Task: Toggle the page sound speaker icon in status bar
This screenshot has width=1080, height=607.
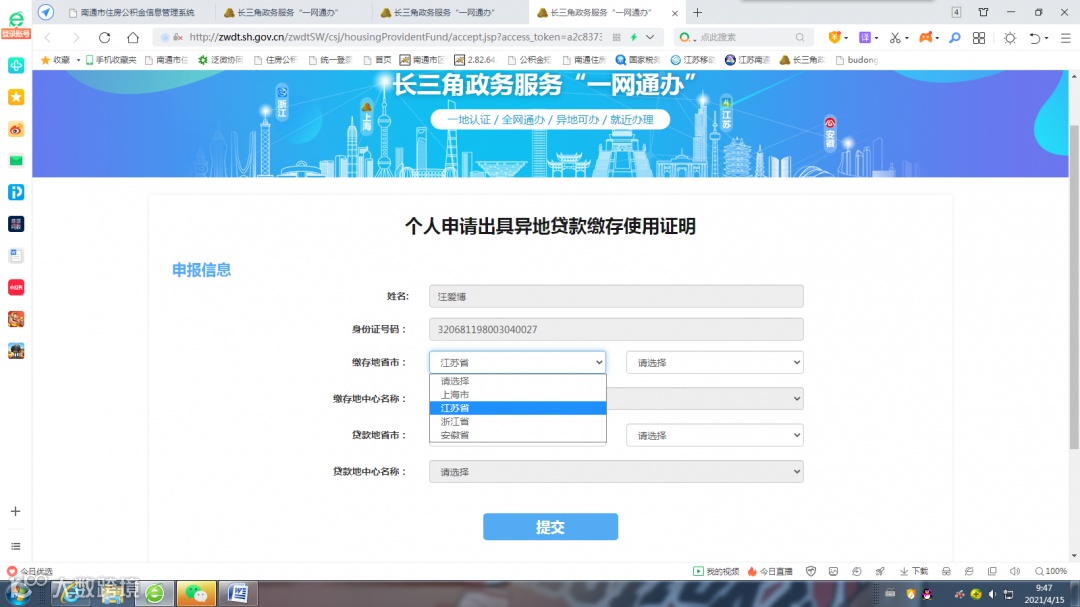Action: point(1015,571)
